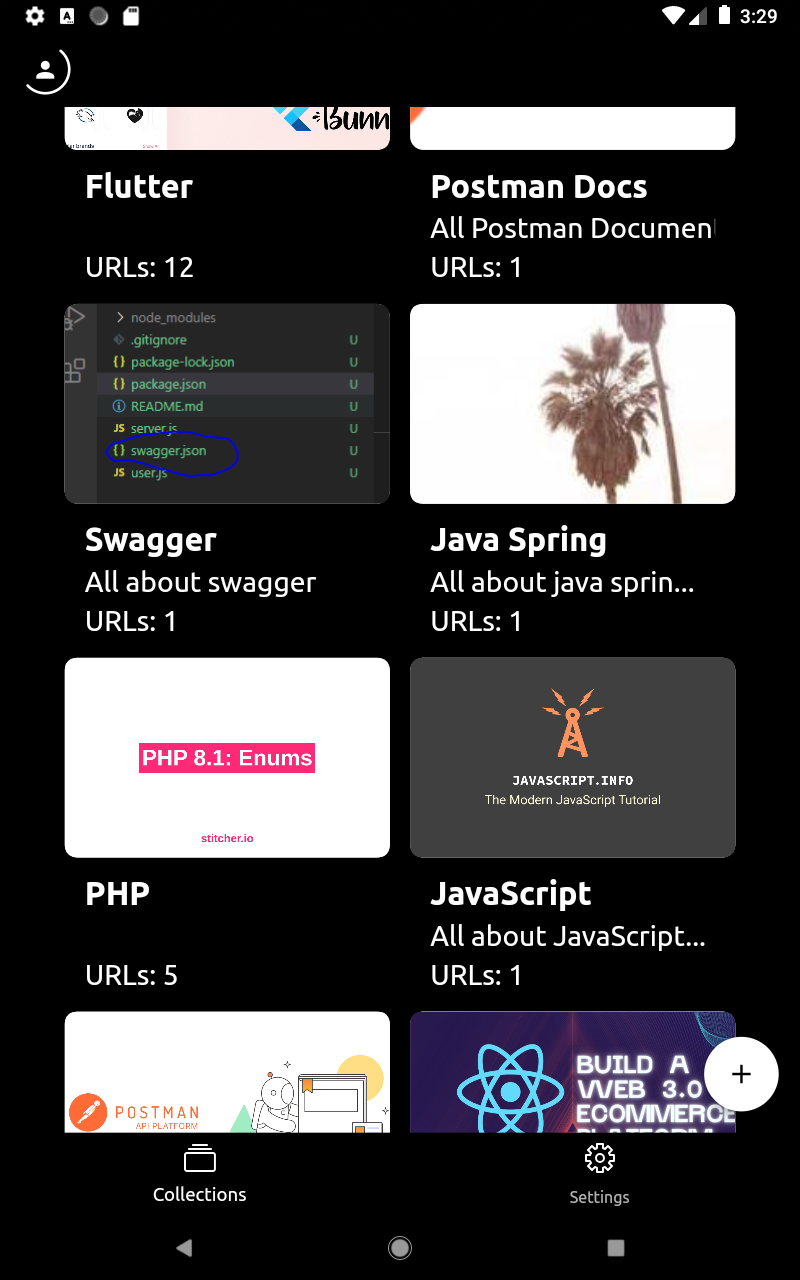Viewport: 800px width, 1280px height.
Task: Select the Postman Docs title
Action: [539, 187]
